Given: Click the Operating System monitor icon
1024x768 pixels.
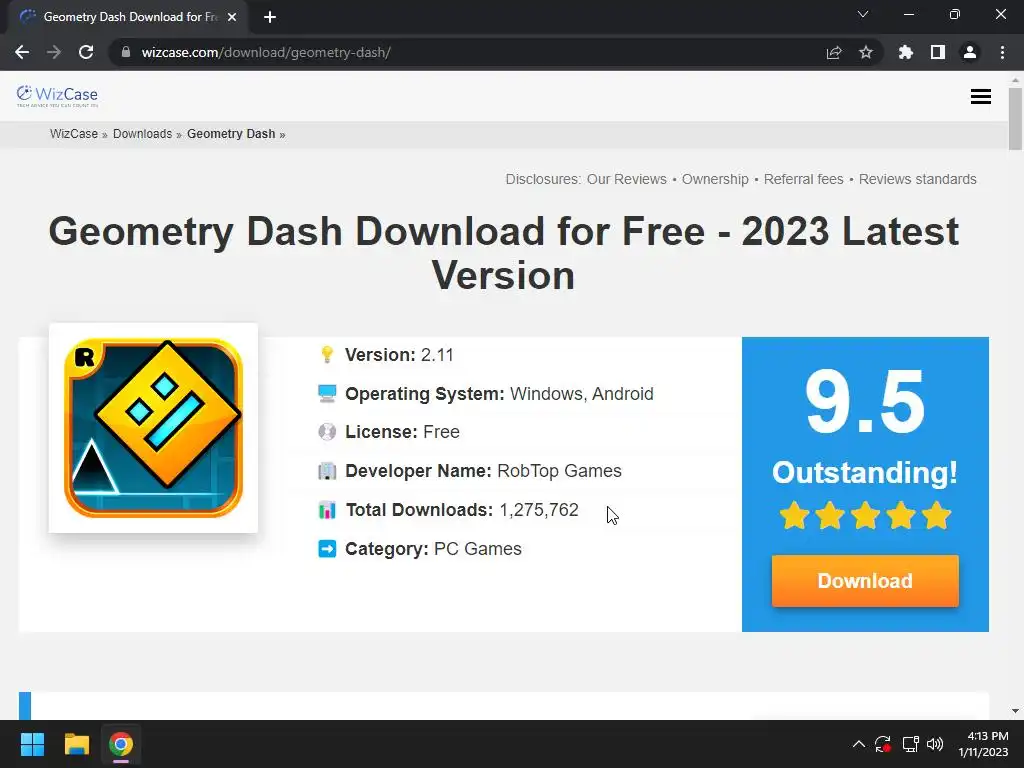Looking at the screenshot, I should (x=327, y=393).
